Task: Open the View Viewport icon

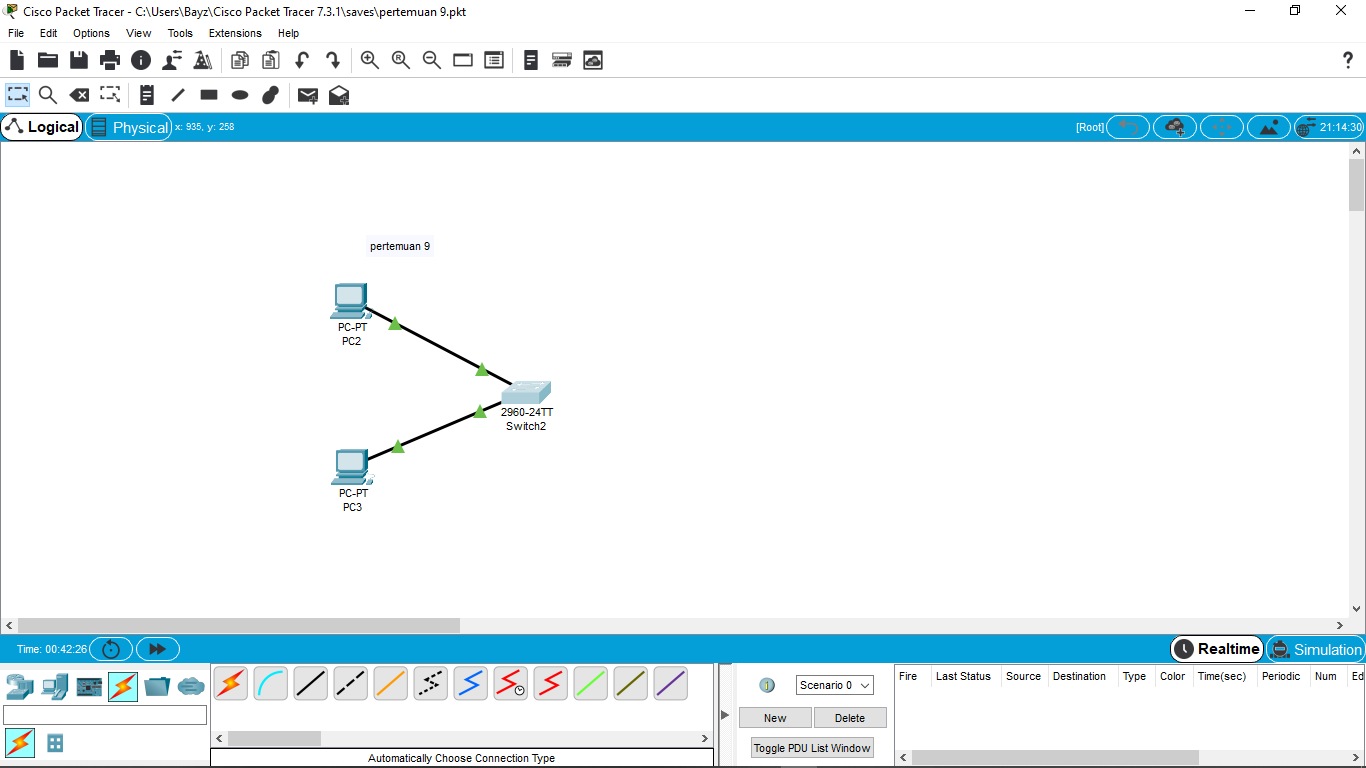Action: [x=463, y=60]
